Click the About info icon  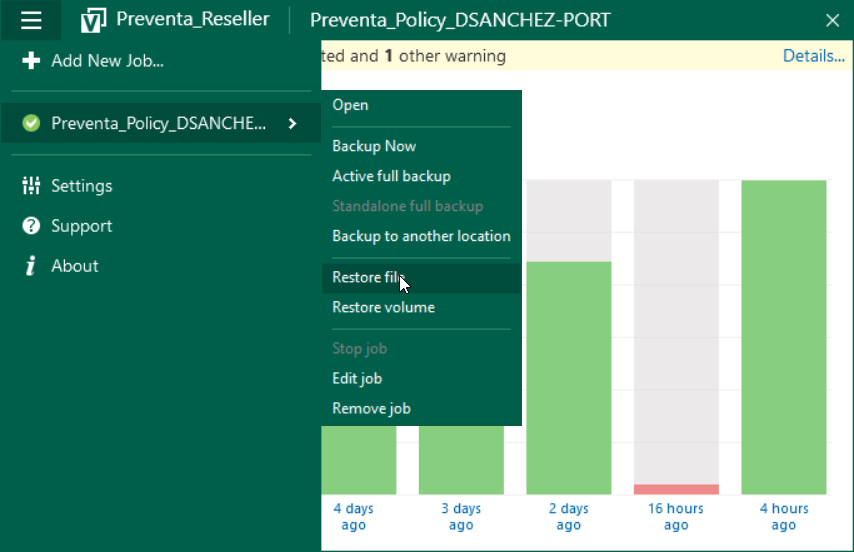31,266
